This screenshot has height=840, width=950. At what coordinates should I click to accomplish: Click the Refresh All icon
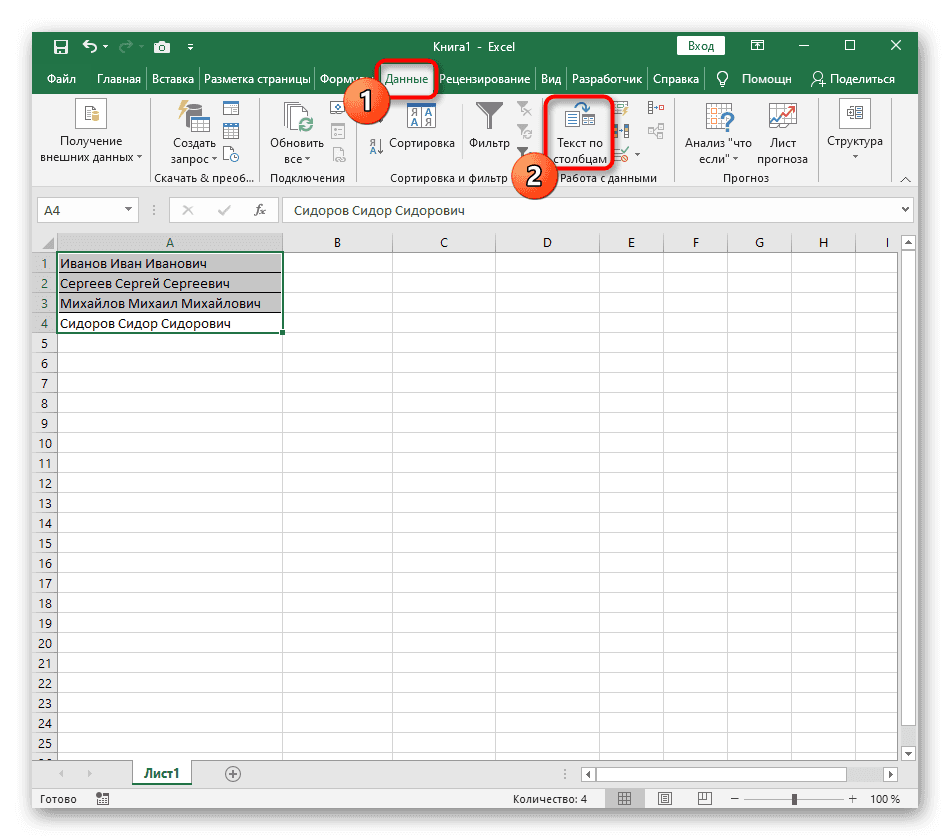point(295,120)
